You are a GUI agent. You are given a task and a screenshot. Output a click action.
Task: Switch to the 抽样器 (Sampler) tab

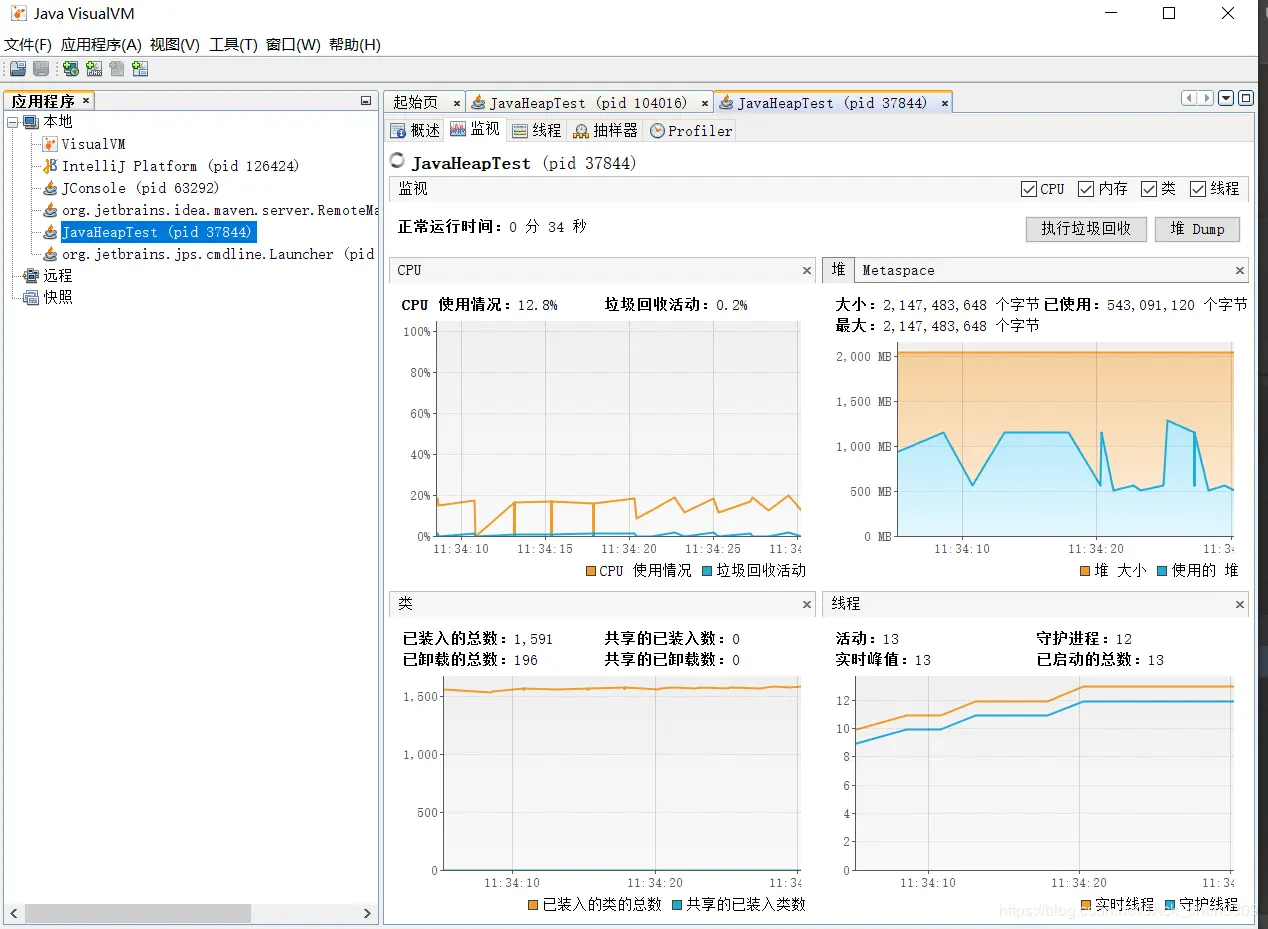pos(604,130)
